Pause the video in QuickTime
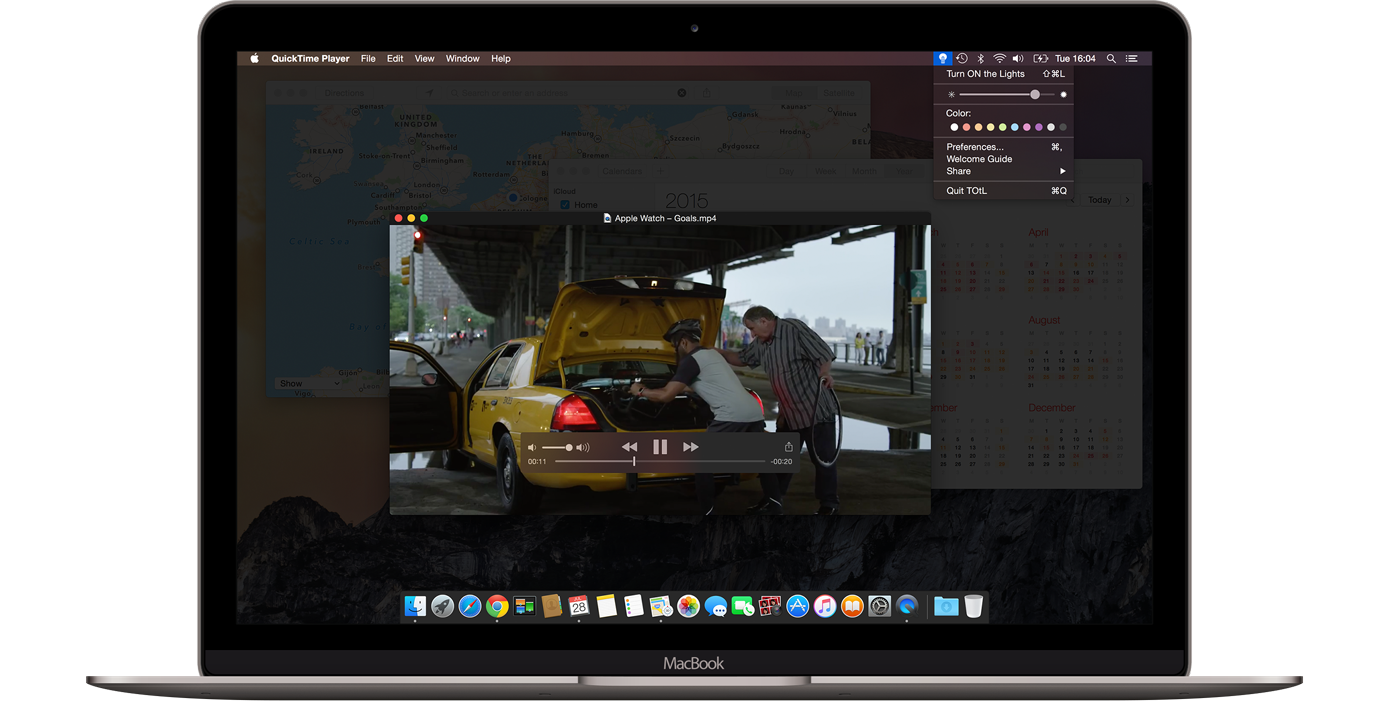This screenshot has width=1400, height=716. pos(660,447)
